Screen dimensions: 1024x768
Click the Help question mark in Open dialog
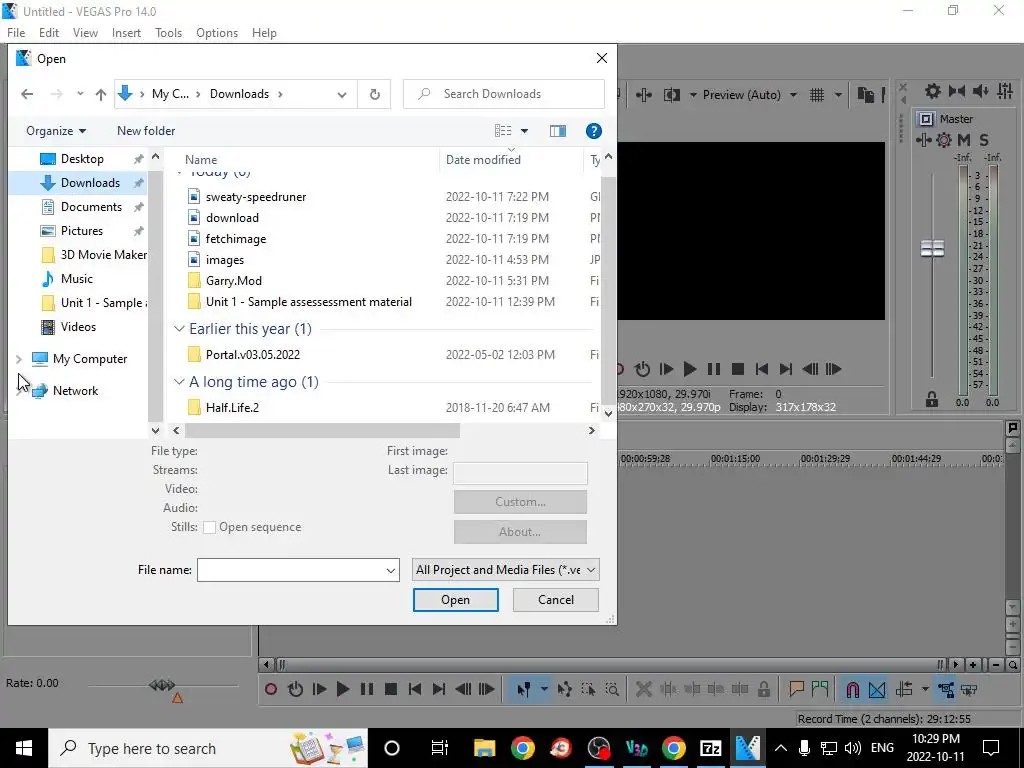(x=594, y=131)
